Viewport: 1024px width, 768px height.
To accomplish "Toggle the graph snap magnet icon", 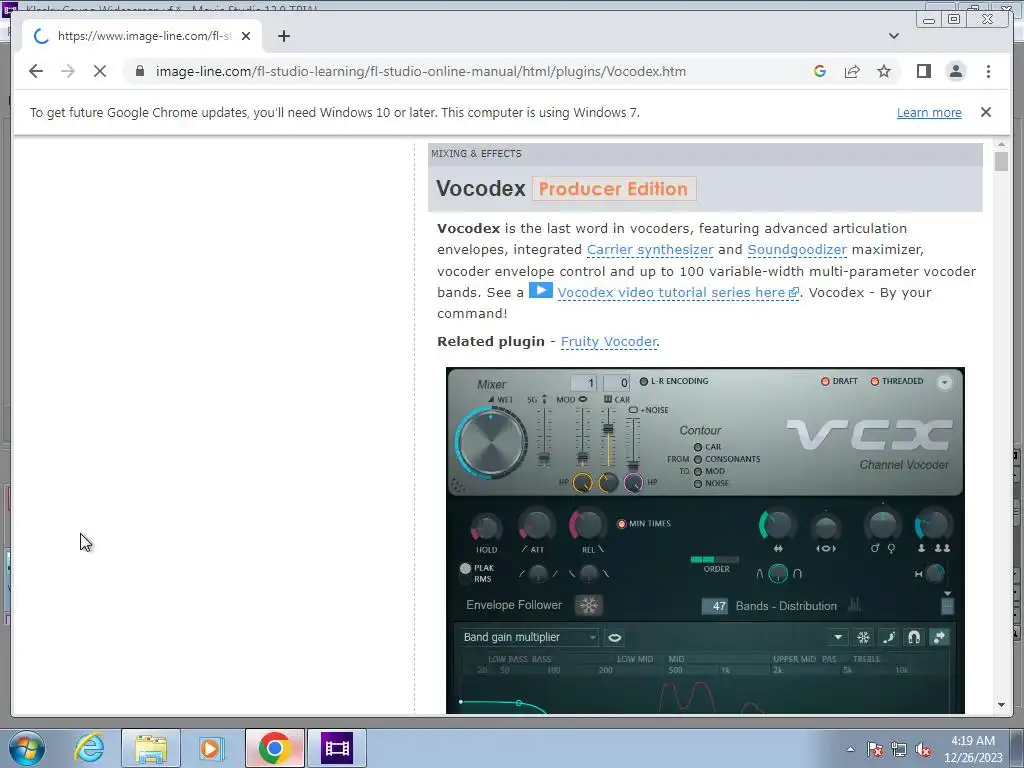I will point(914,637).
